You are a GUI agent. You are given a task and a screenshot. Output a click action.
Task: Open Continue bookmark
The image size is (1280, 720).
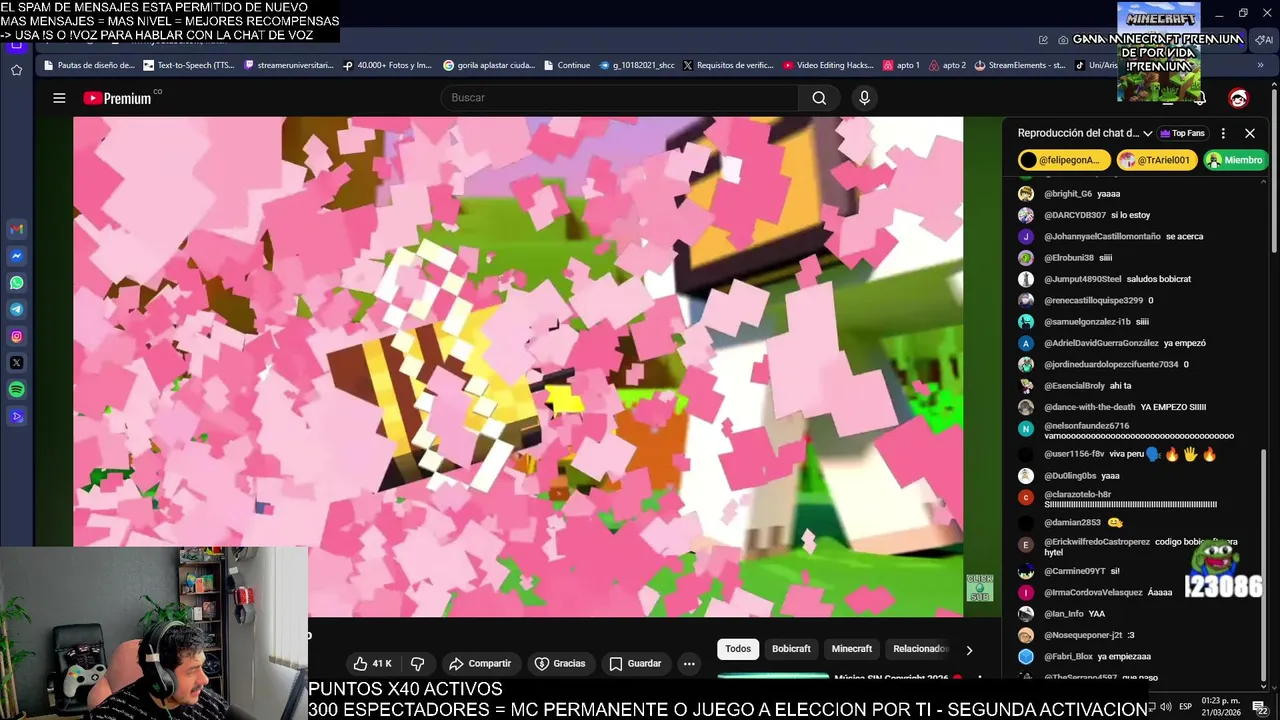tap(567, 65)
